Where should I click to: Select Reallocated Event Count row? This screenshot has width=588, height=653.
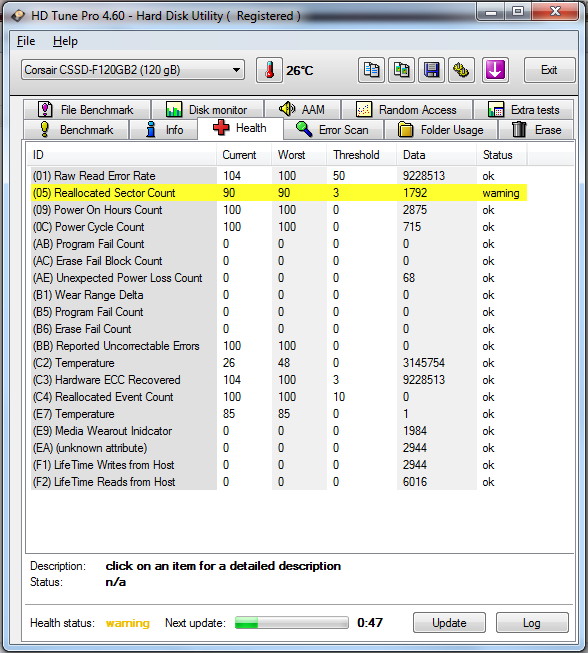point(279,397)
